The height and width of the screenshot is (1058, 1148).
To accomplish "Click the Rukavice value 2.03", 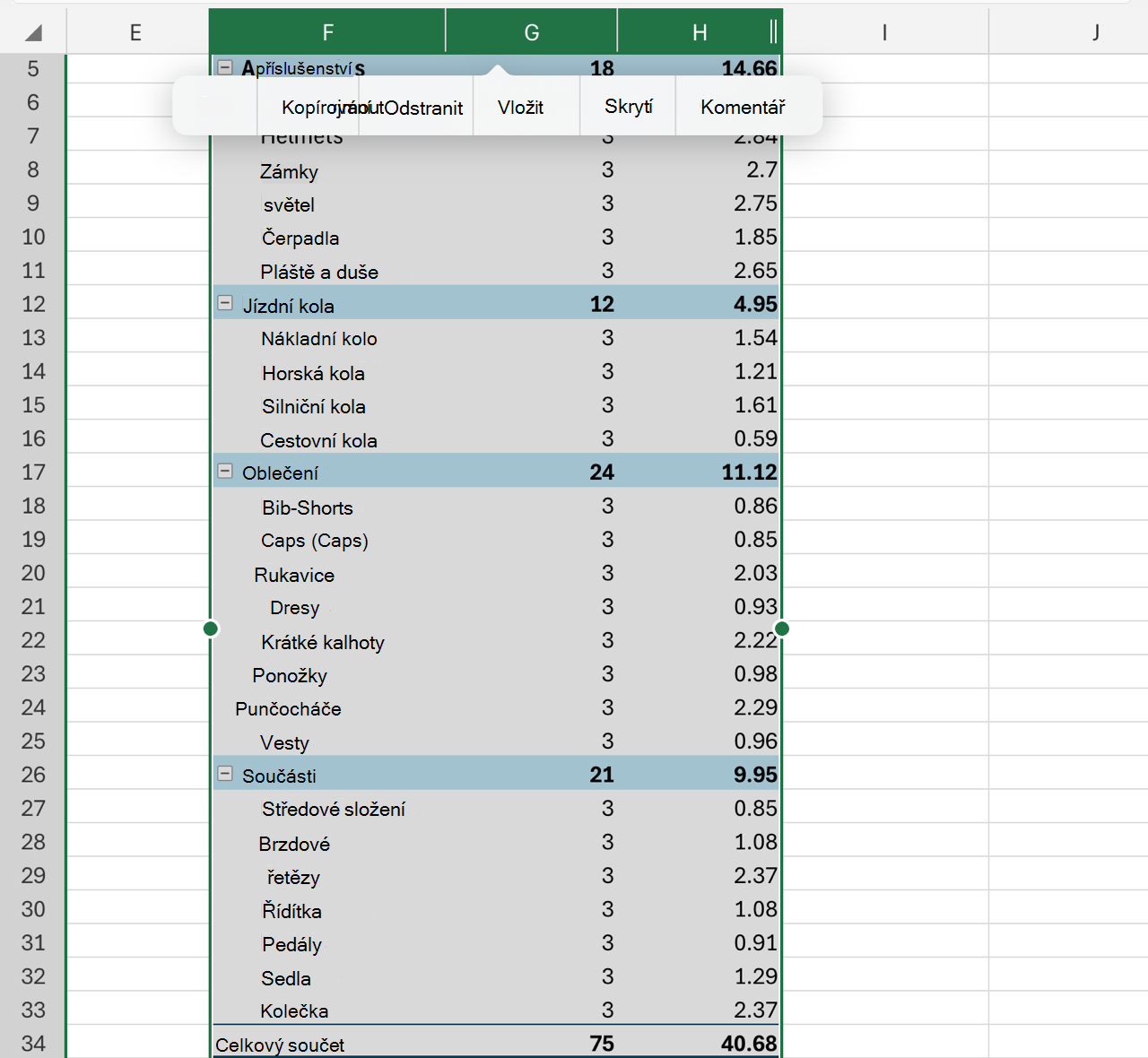I will coord(755,573).
